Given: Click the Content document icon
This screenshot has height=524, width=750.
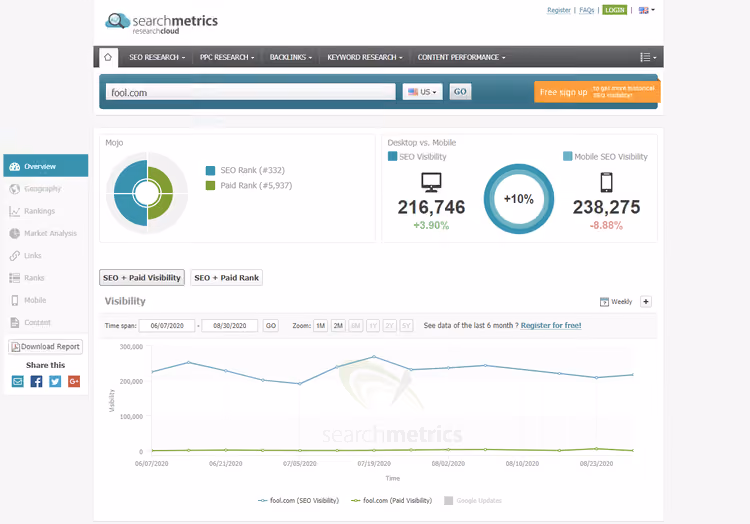Looking at the screenshot, I should (15, 323).
